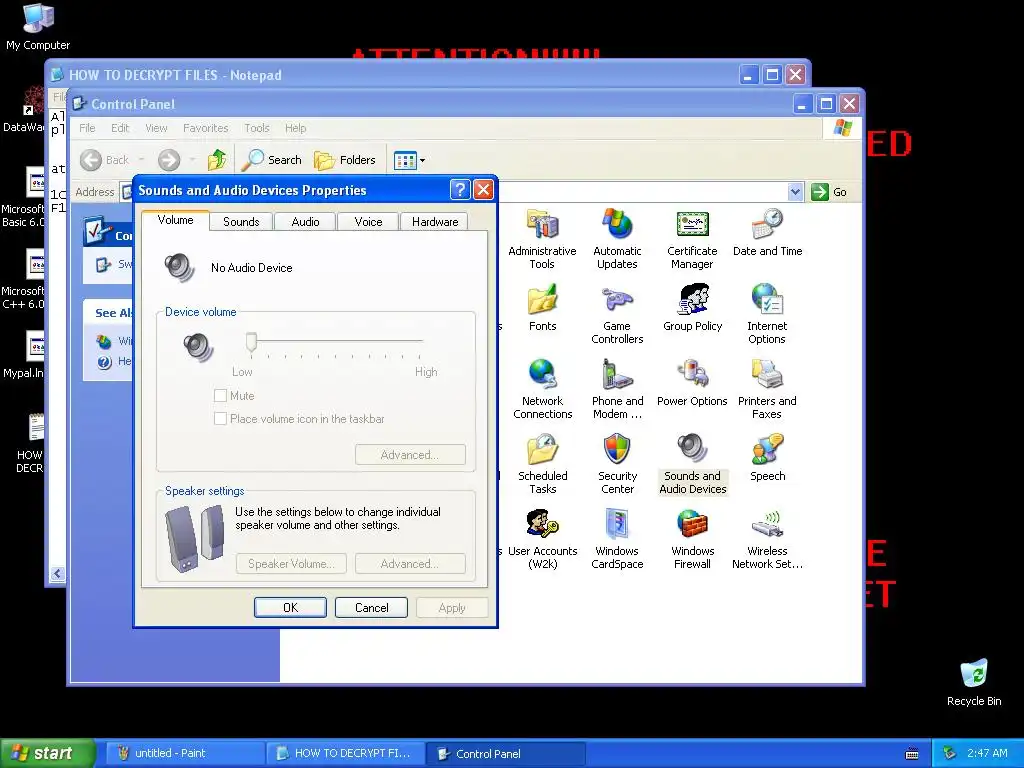Open the Edit menu in Control Panel
The image size is (1024, 768).
pyautogui.click(x=120, y=128)
